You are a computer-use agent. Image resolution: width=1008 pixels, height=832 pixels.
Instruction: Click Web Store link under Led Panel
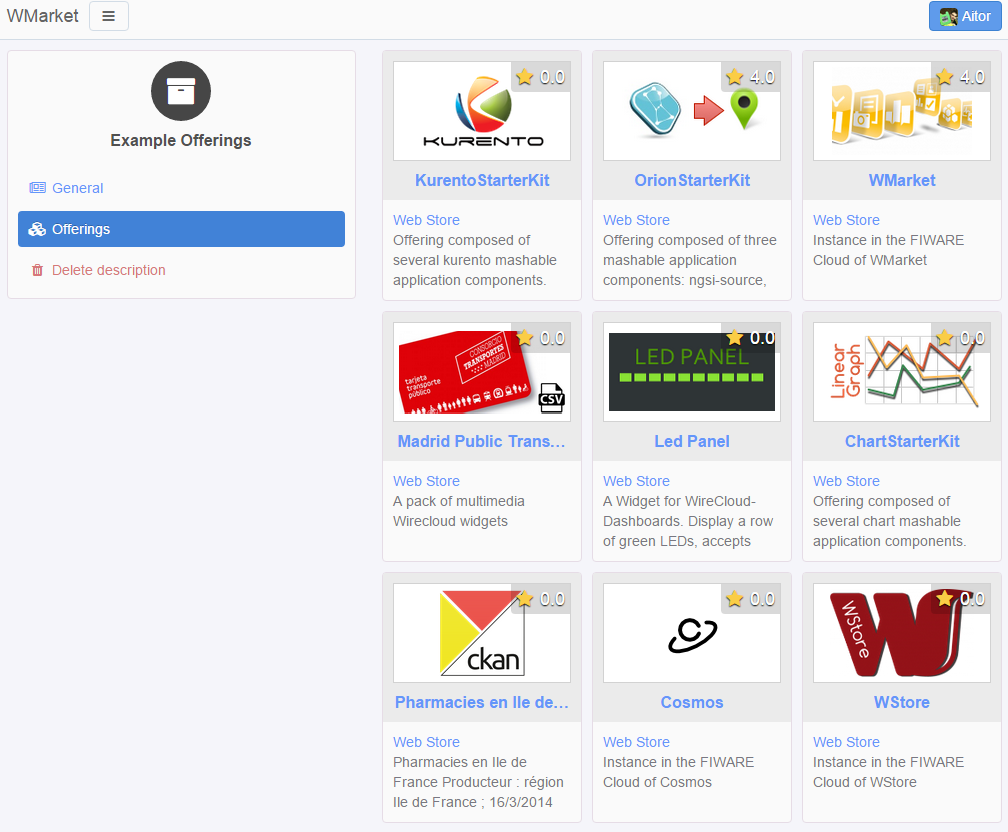[636, 481]
